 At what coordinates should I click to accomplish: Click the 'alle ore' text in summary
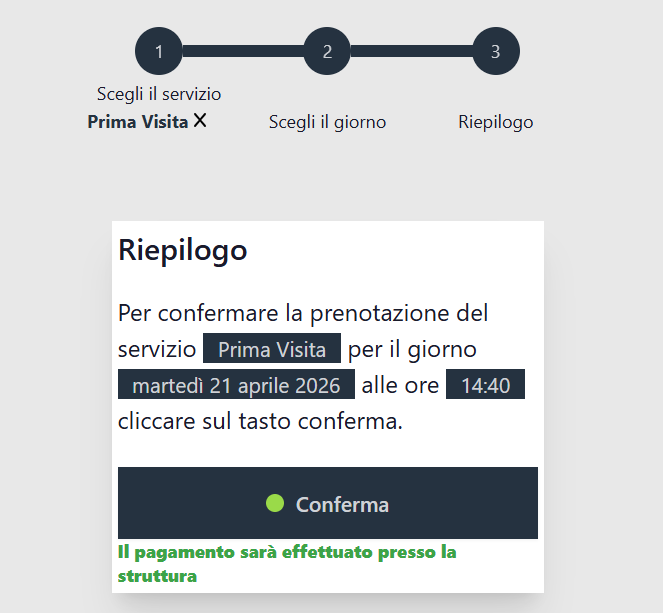(x=400, y=385)
